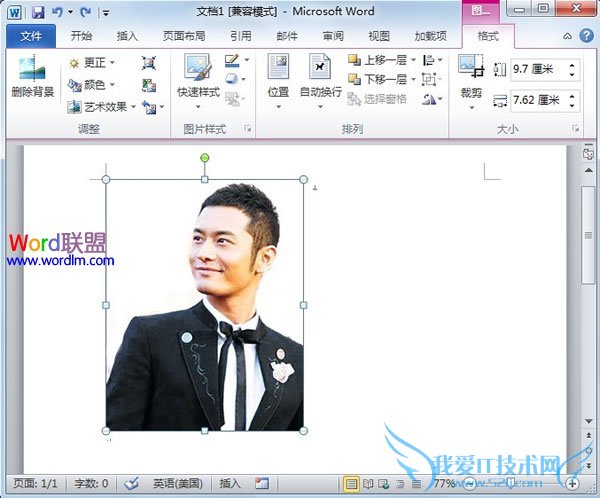600x498 pixels.
Task: Click the Quick Styles (快速样式) icon
Action: tap(197, 76)
